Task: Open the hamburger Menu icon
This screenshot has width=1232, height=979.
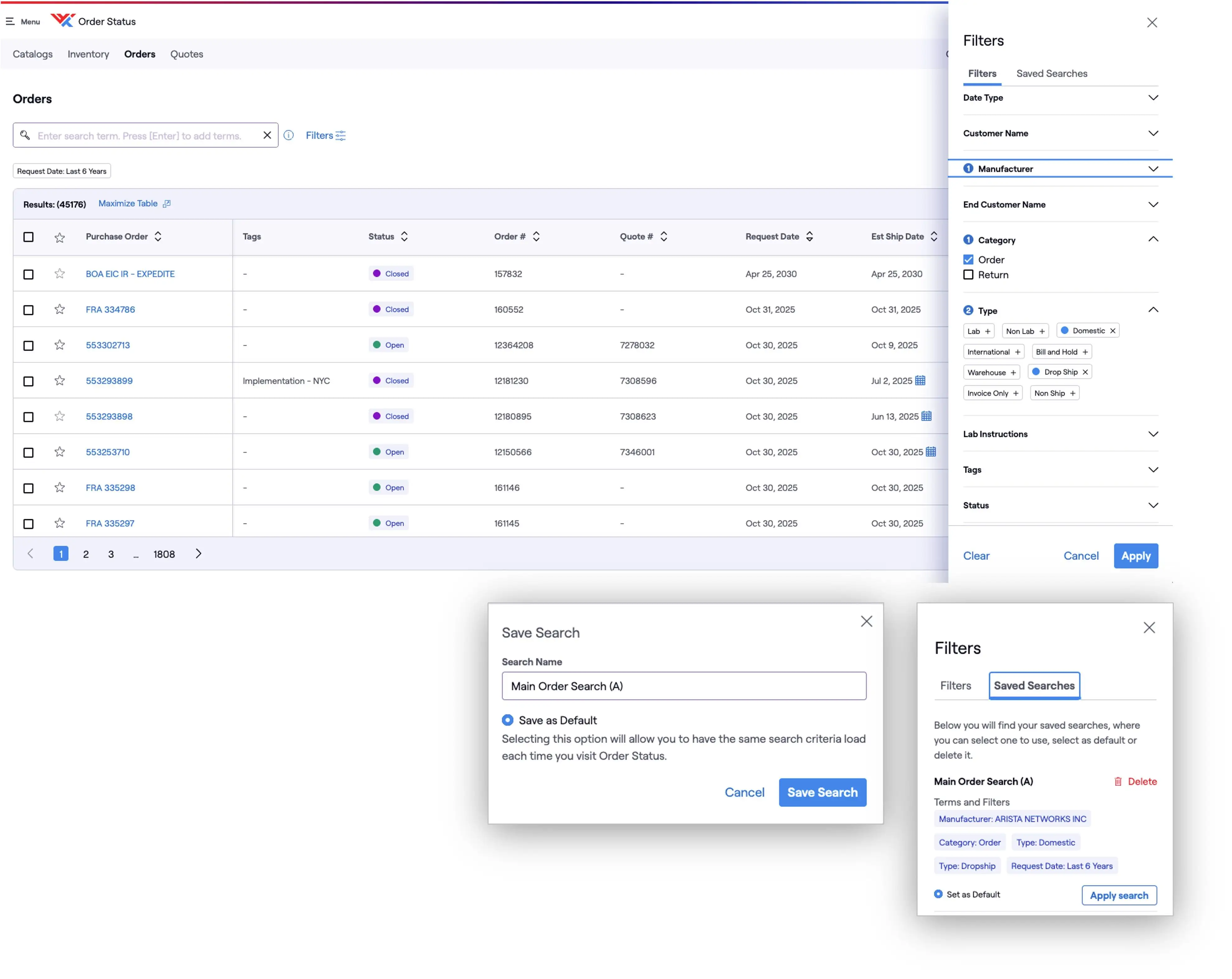Action: click(10, 21)
